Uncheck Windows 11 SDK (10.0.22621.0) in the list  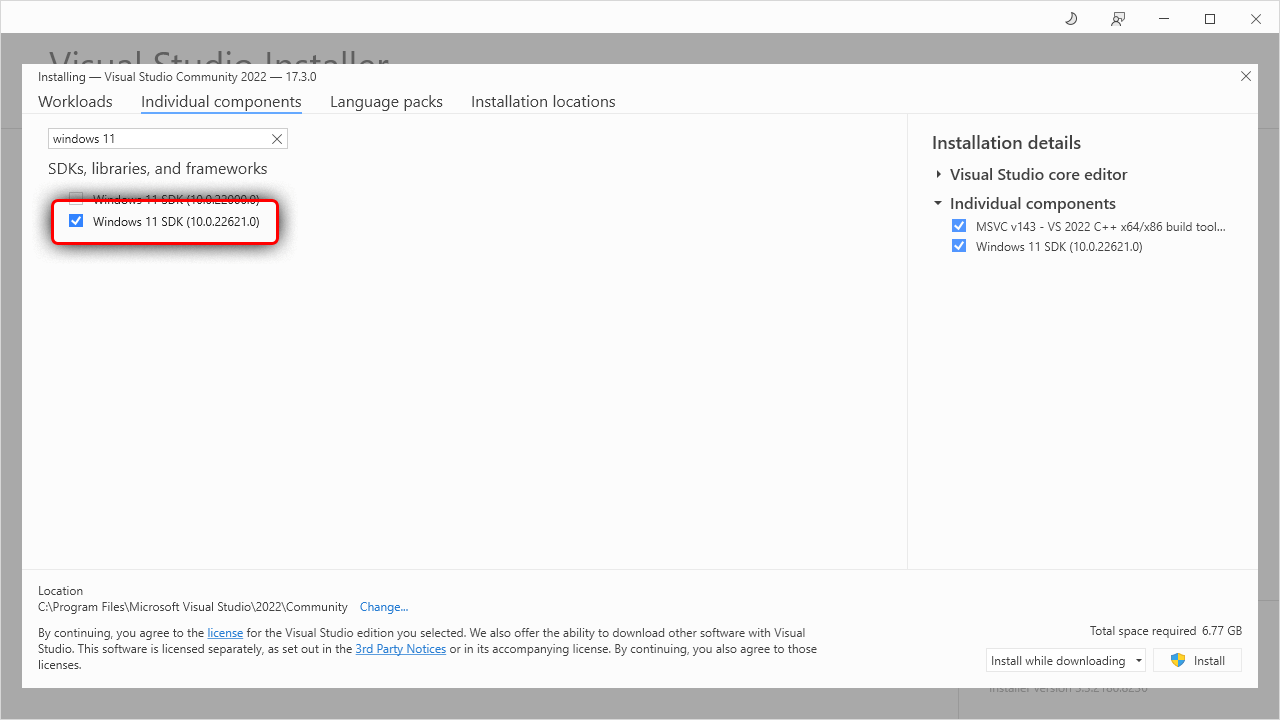click(x=76, y=221)
